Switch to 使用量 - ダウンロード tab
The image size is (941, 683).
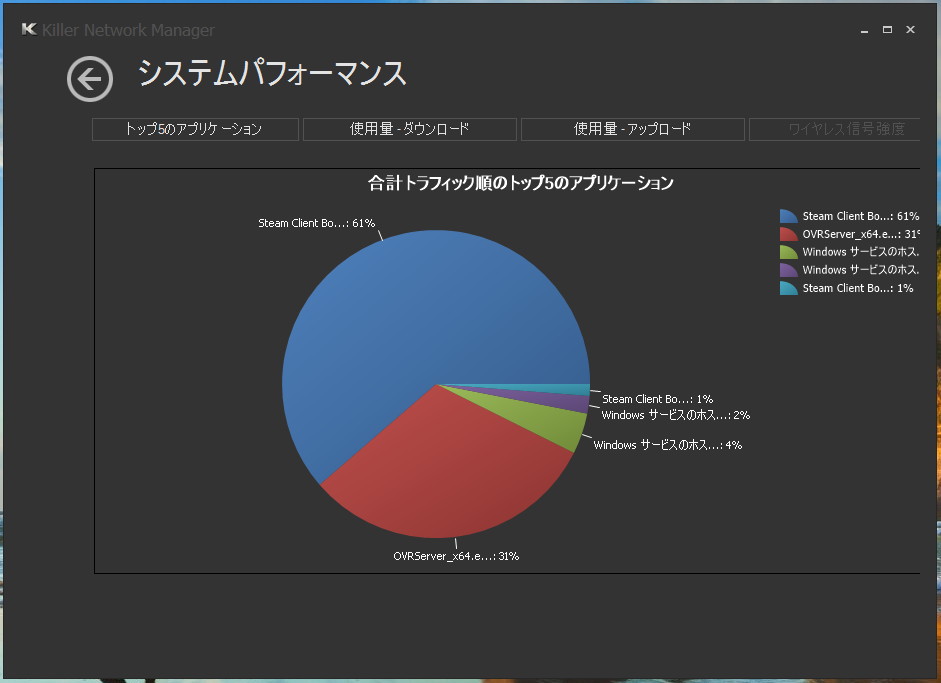[x=410, y=129]
